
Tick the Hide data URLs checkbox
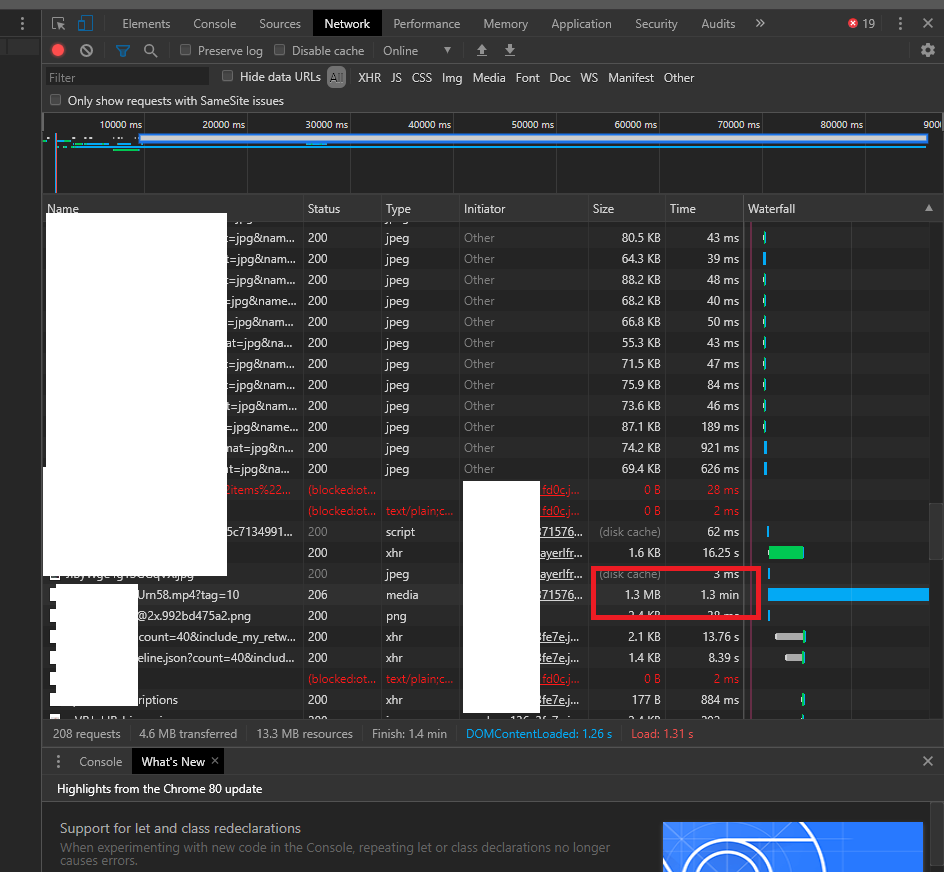tap(228, 76)
